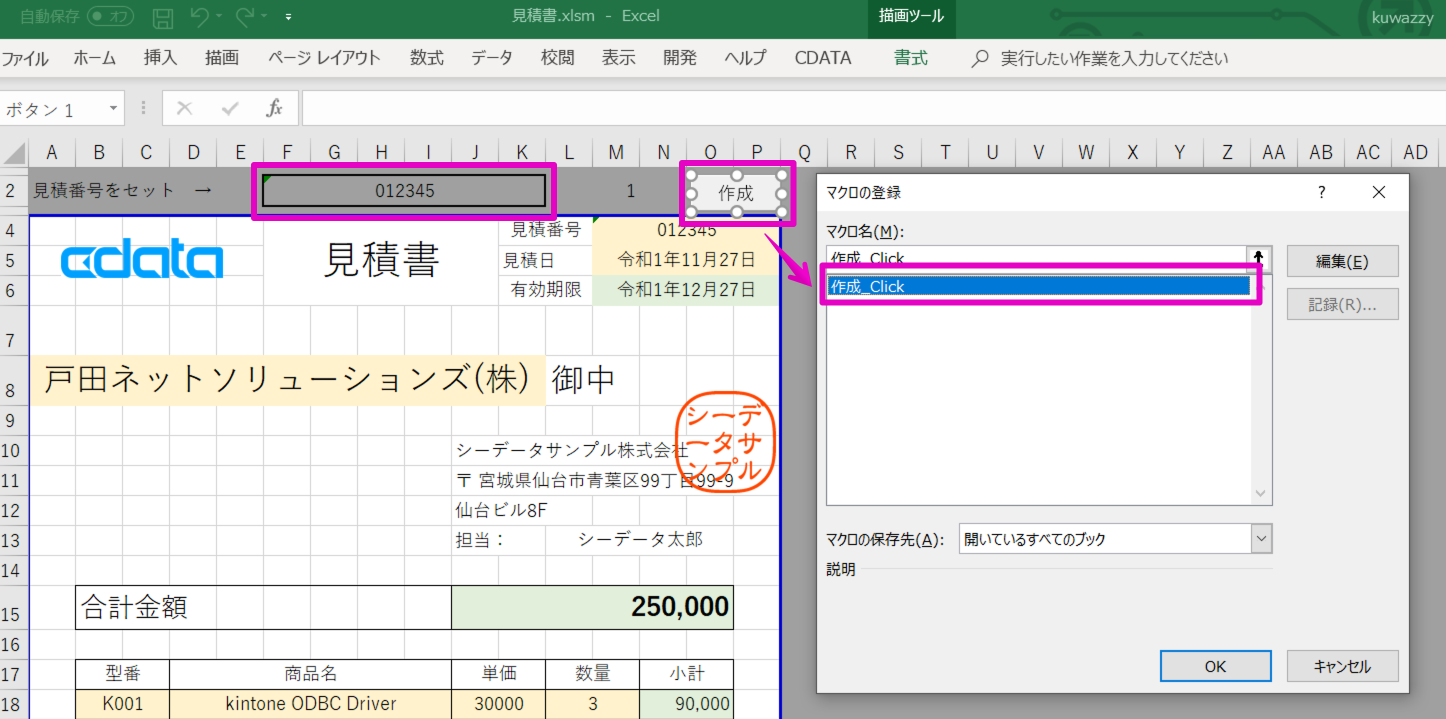
Task: Click the Insert Function fx icon
Action: [x=275, y=108]
